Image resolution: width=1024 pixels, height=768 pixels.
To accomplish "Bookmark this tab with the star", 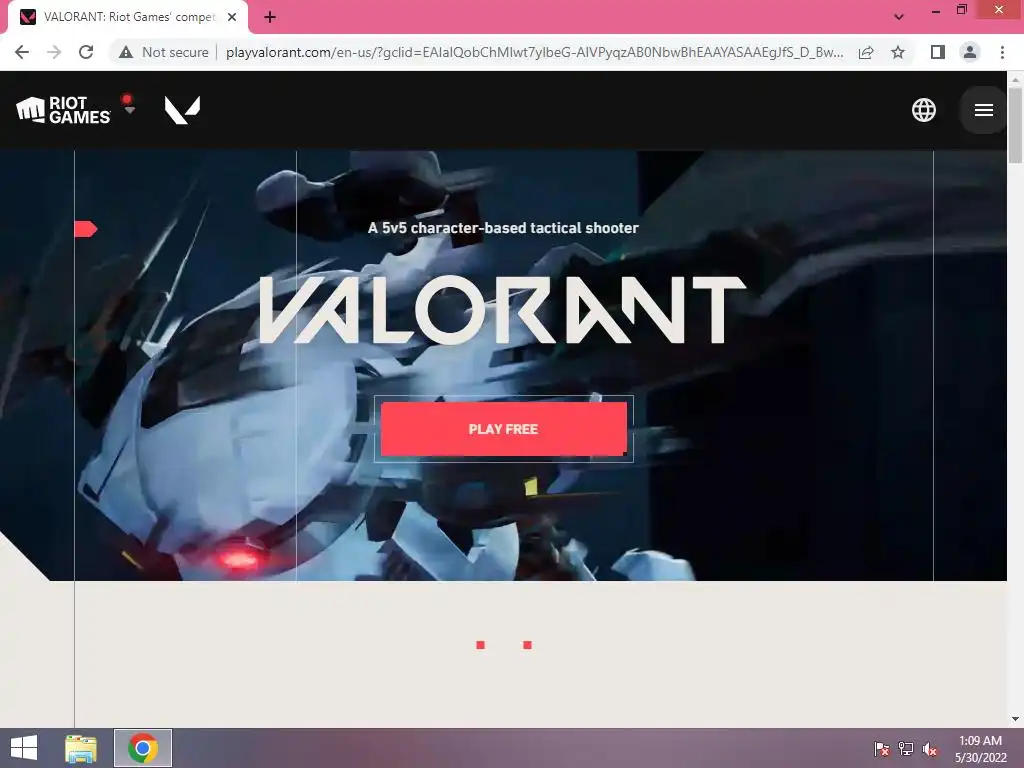I will pyautogui.click(x=898, y=52).
